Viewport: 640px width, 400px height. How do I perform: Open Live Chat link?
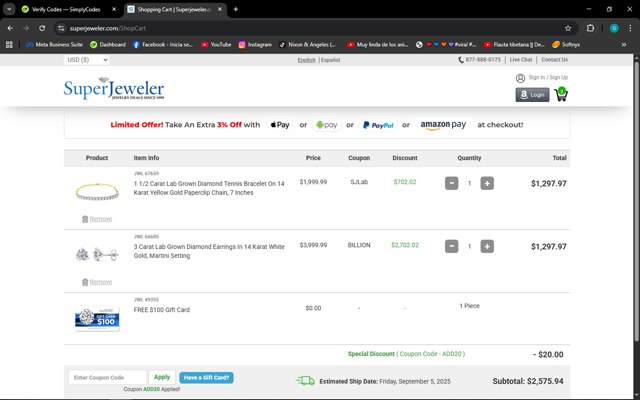[x=521, y=60]
